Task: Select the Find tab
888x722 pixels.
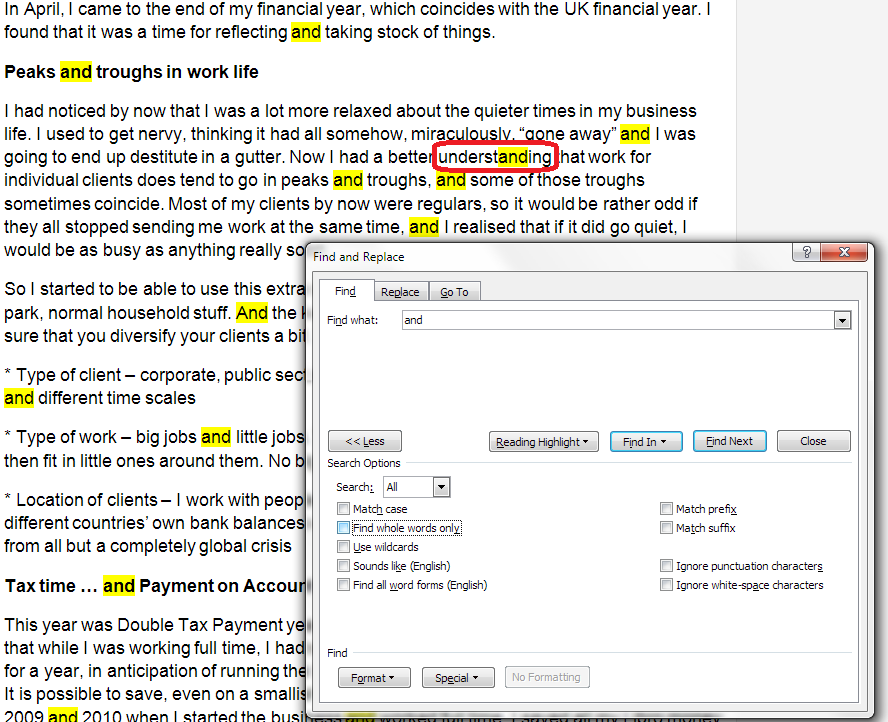Action: [x=345, y=292]
